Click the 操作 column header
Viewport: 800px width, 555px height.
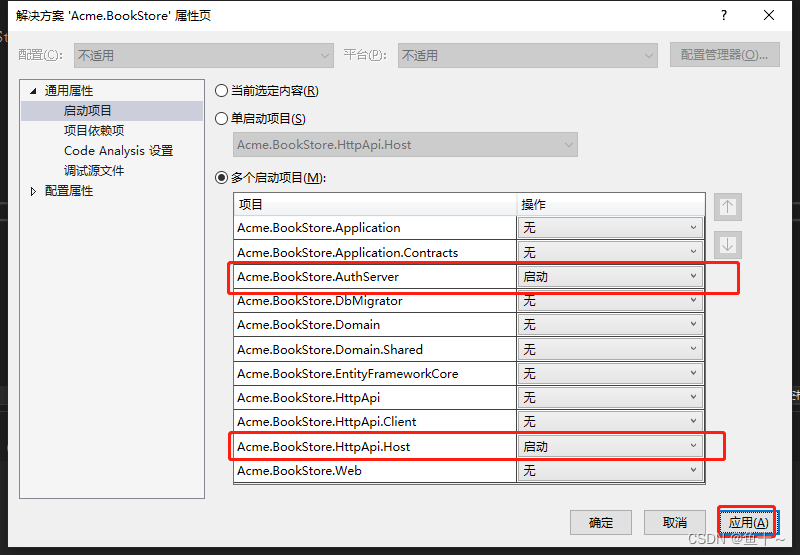[x=611, y=205]
